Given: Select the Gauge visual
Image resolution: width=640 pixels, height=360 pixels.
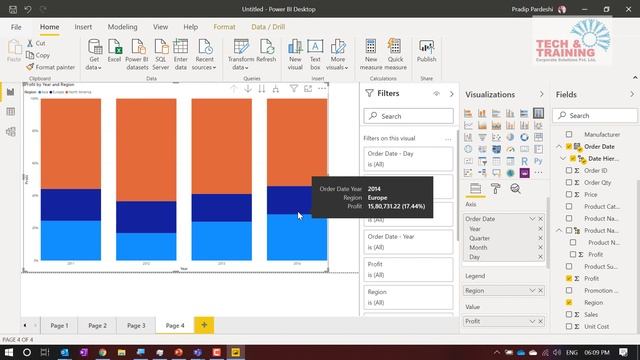Looking at the screenshot, I should (510, 149).
